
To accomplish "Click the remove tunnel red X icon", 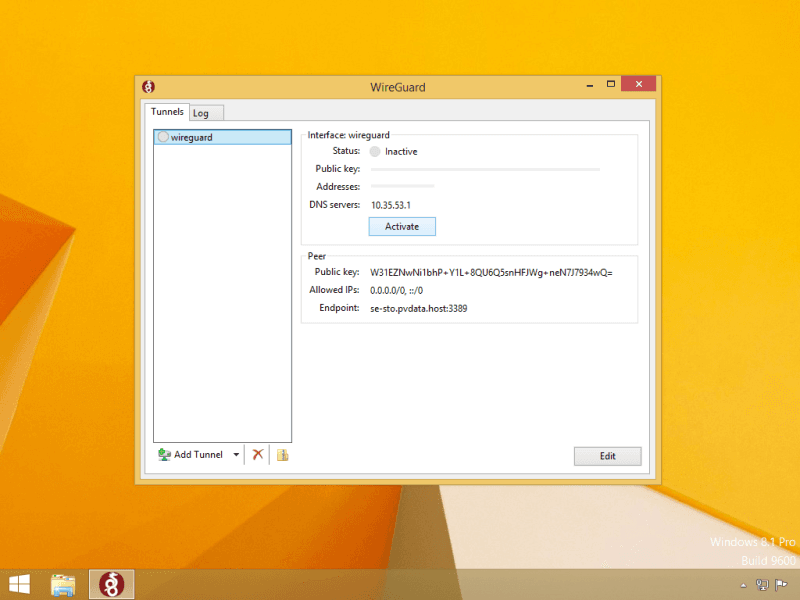I will [x=257, y=455].
